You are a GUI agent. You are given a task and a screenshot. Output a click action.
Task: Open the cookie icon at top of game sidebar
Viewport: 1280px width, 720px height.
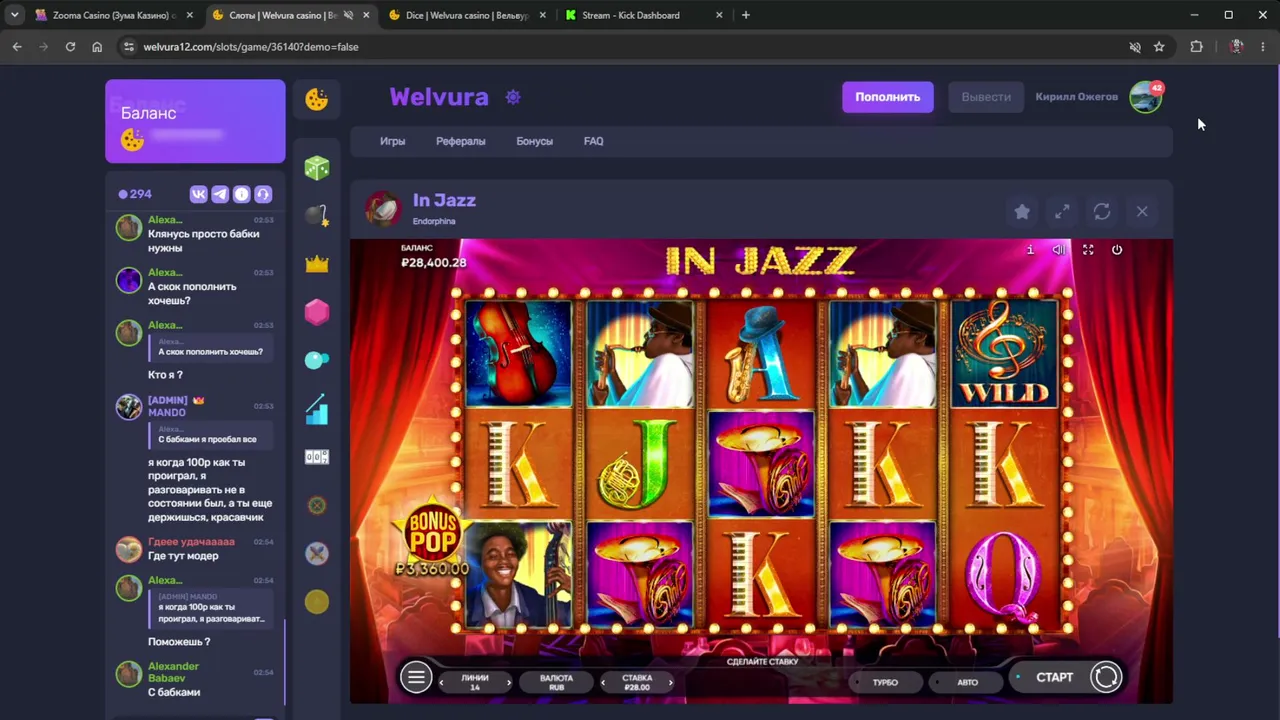[317, 99]
